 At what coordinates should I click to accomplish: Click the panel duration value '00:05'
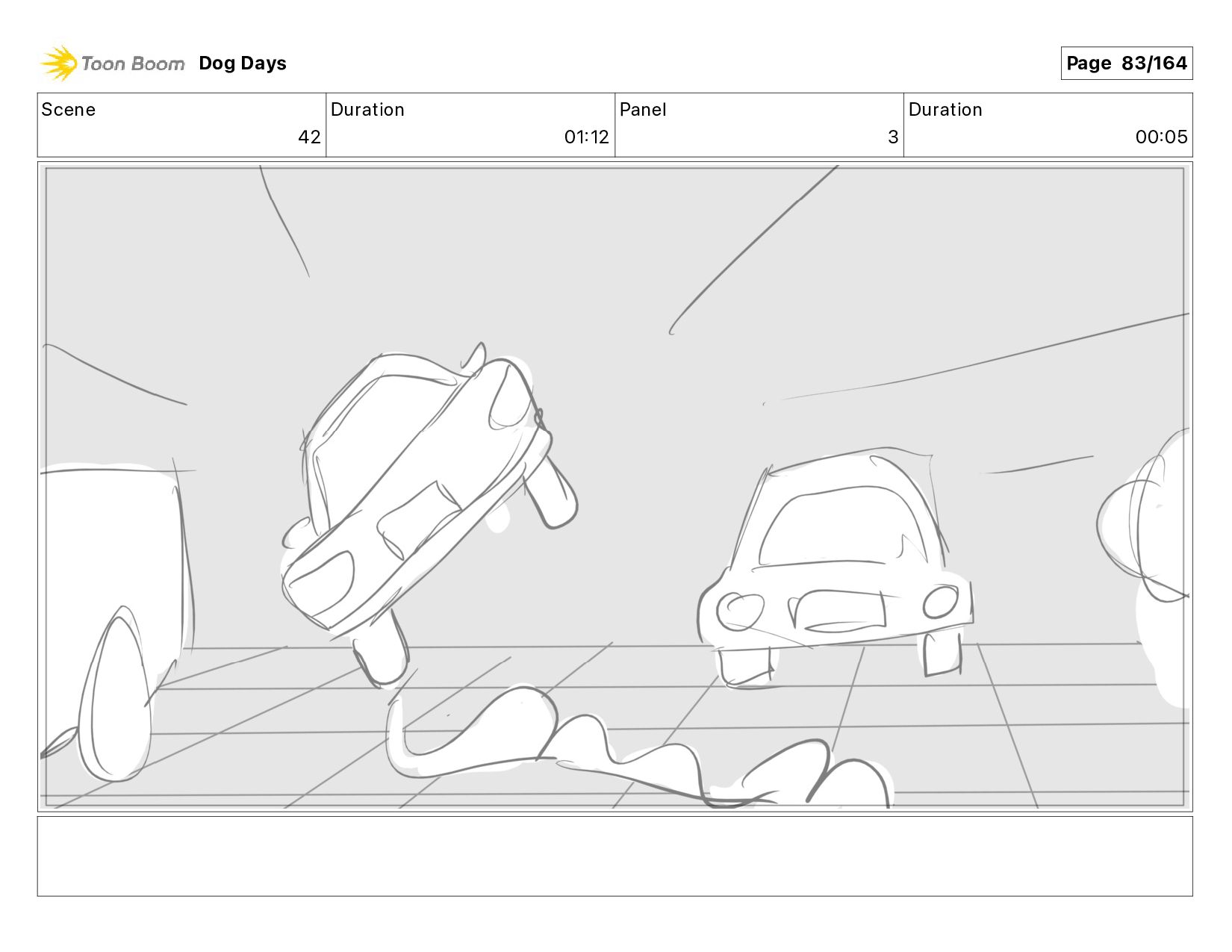click(x=1161, y=137)
